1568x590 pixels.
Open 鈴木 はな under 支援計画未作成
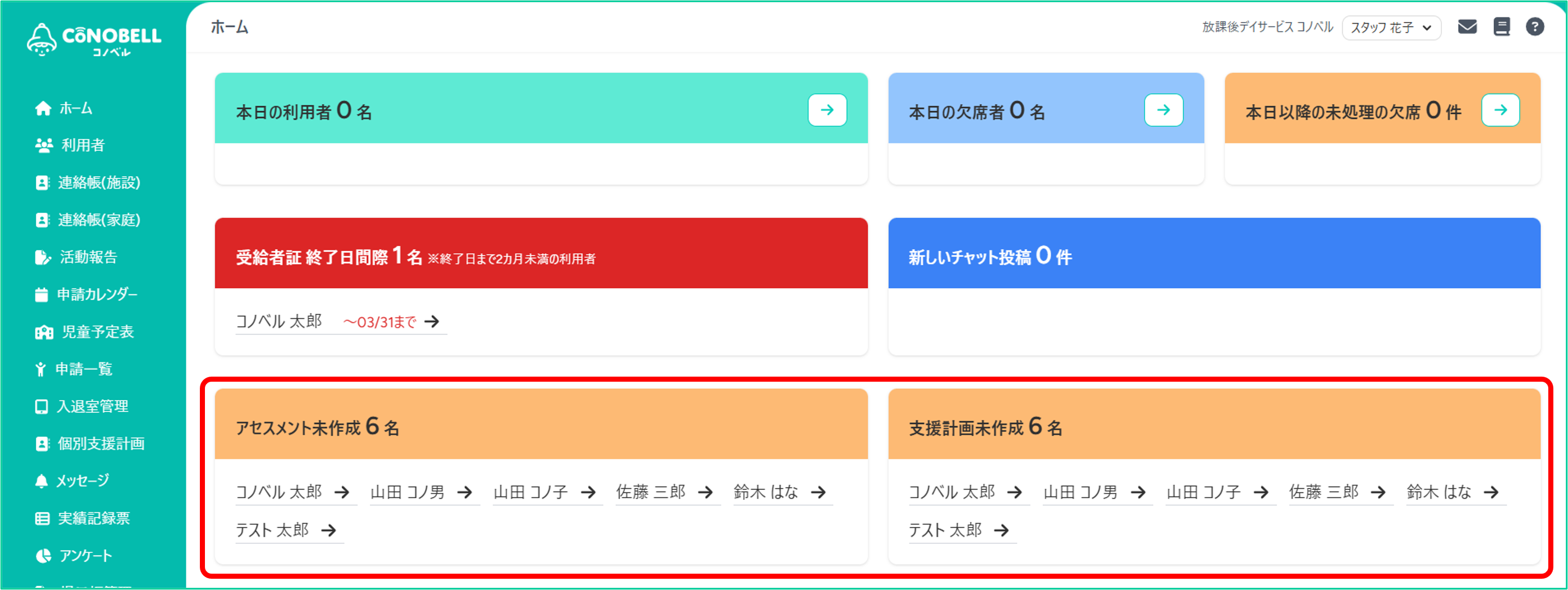click(1454, 492)
